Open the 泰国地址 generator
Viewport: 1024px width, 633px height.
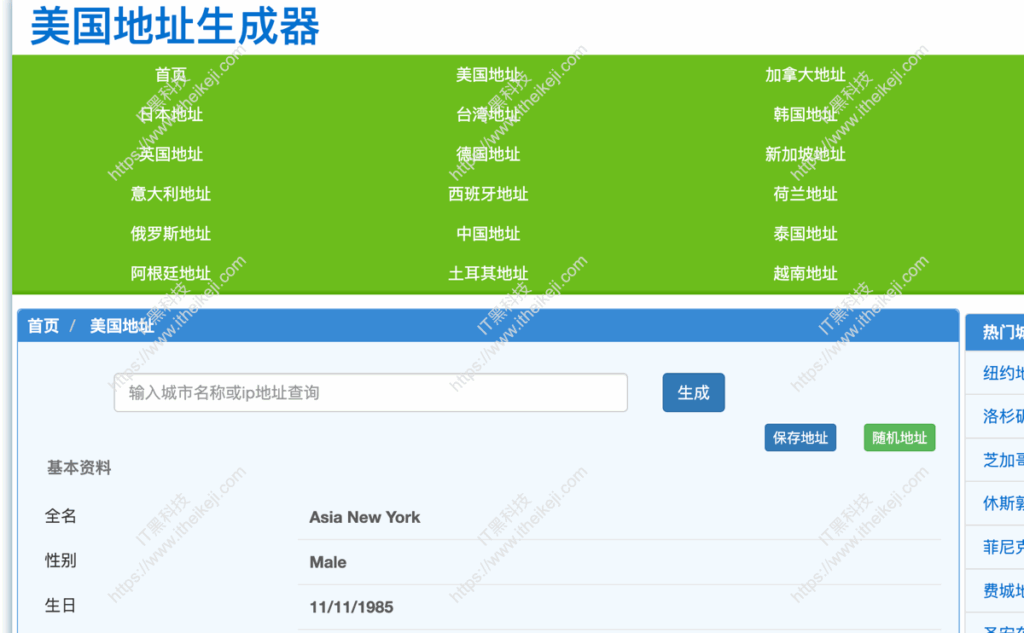click(805, 233)
